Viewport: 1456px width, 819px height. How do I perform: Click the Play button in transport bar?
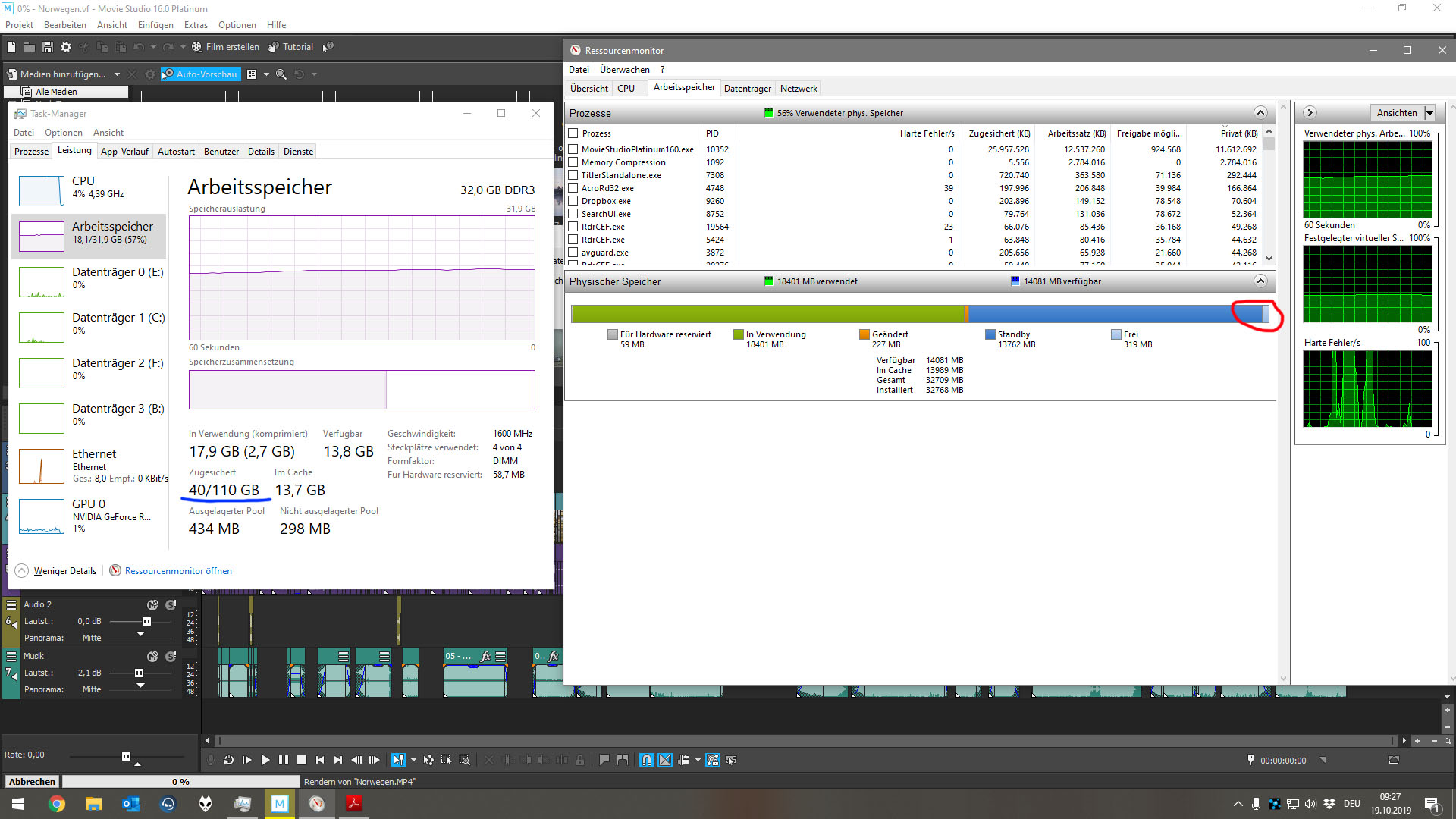point(265,760)
